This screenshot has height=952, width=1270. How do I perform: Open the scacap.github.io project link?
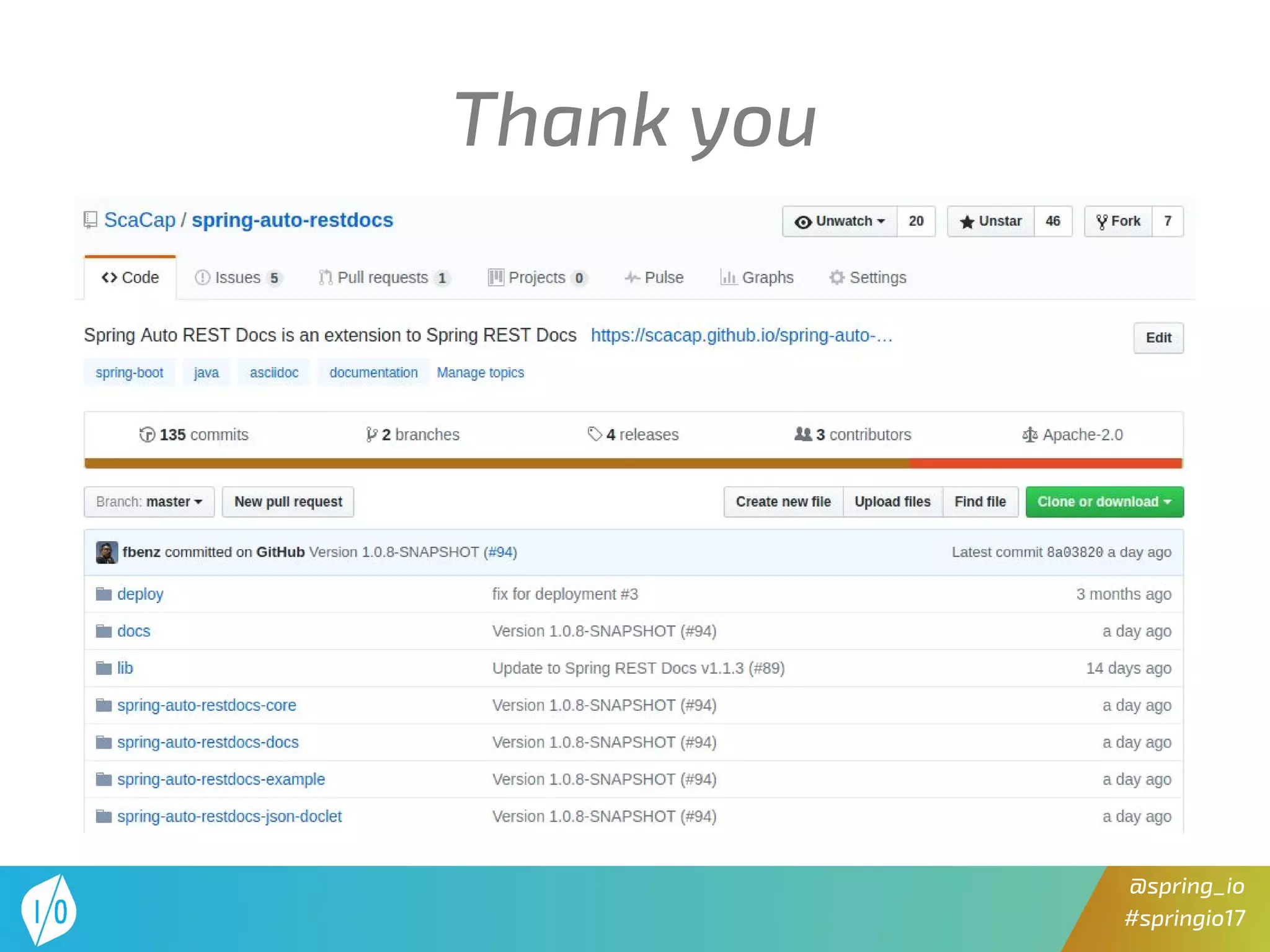[x=741, y=335]
